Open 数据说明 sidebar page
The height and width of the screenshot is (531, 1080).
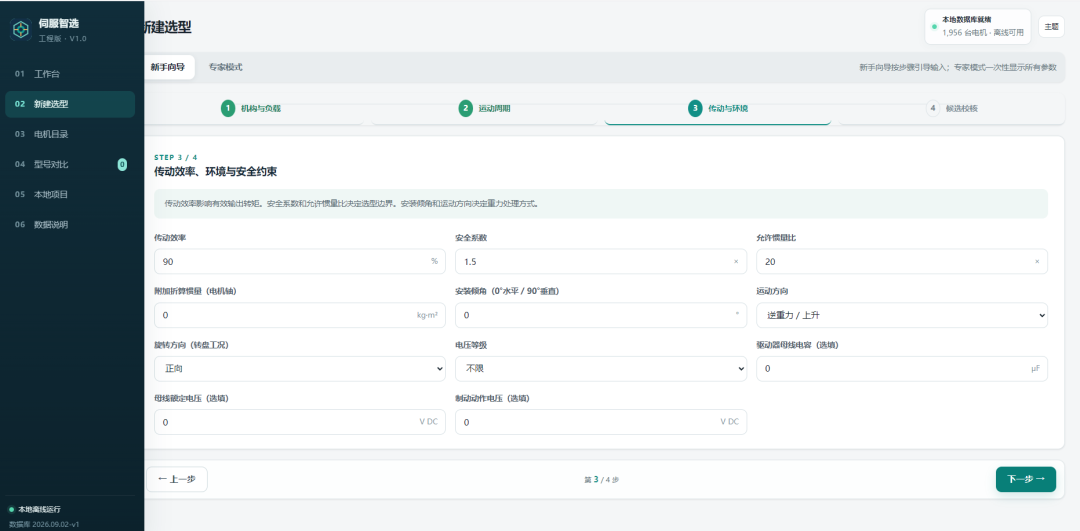(x=70, y=225)
